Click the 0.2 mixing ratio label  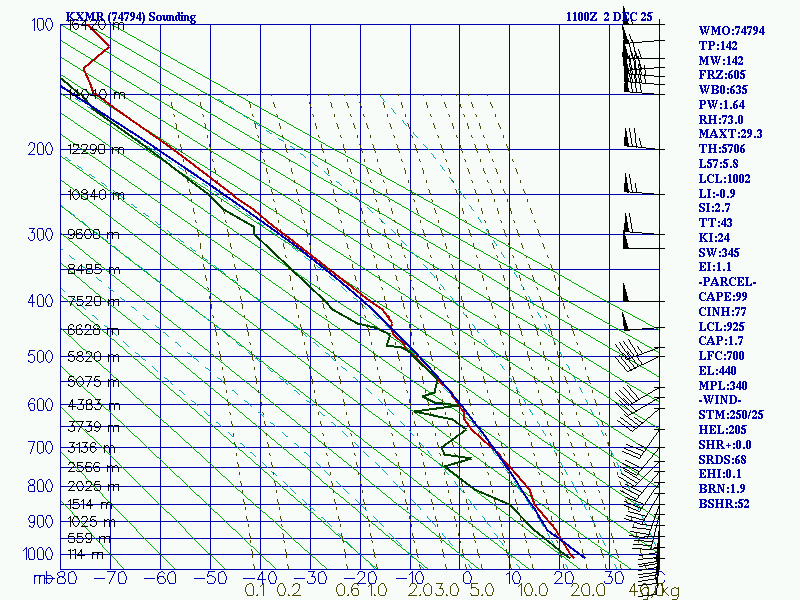289,590
